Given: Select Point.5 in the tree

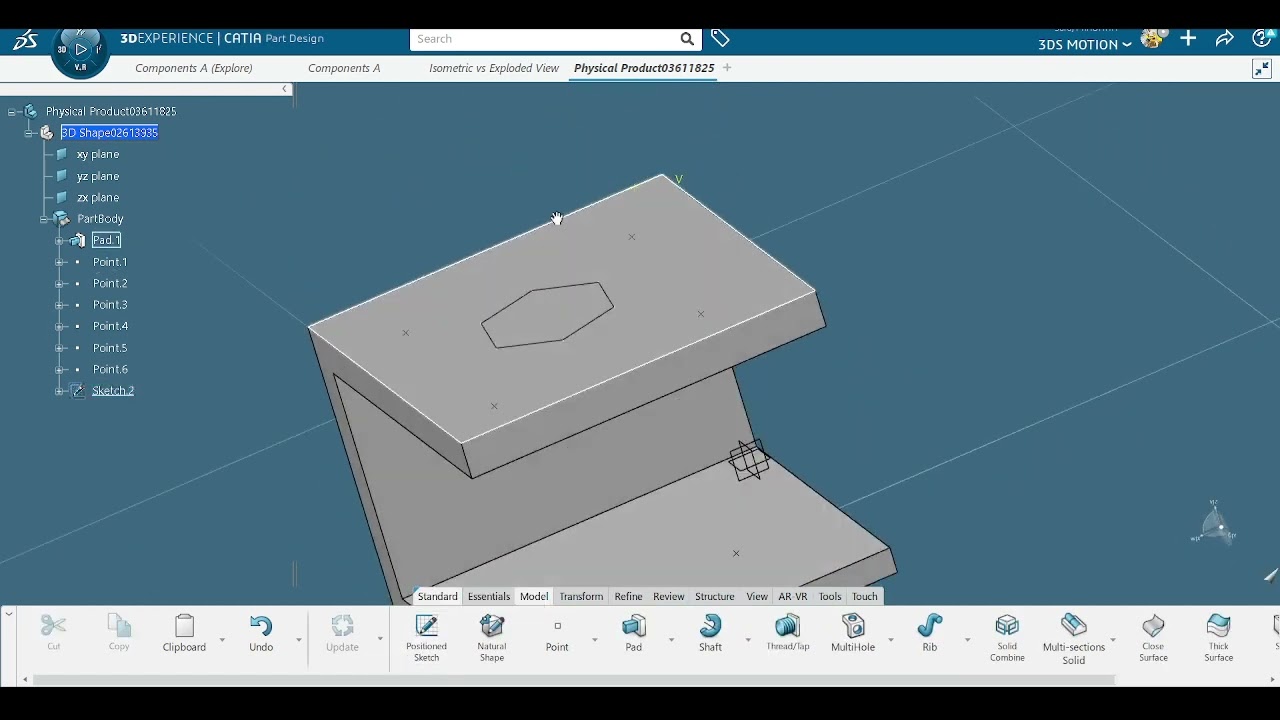Looking at the screenshot, I should [110, 348].
